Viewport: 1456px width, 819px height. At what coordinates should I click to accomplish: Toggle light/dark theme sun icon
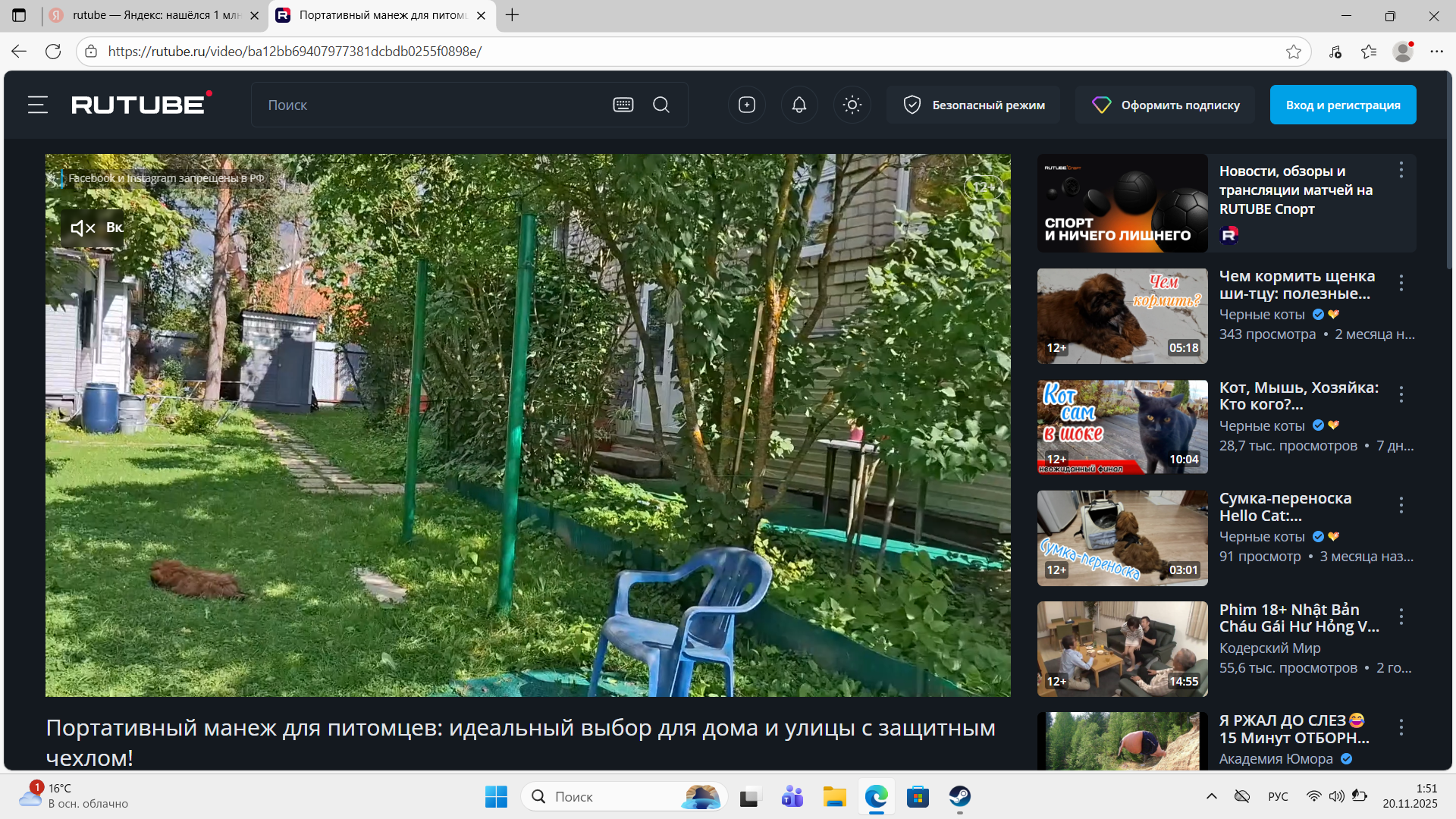(x=852, y=105)
